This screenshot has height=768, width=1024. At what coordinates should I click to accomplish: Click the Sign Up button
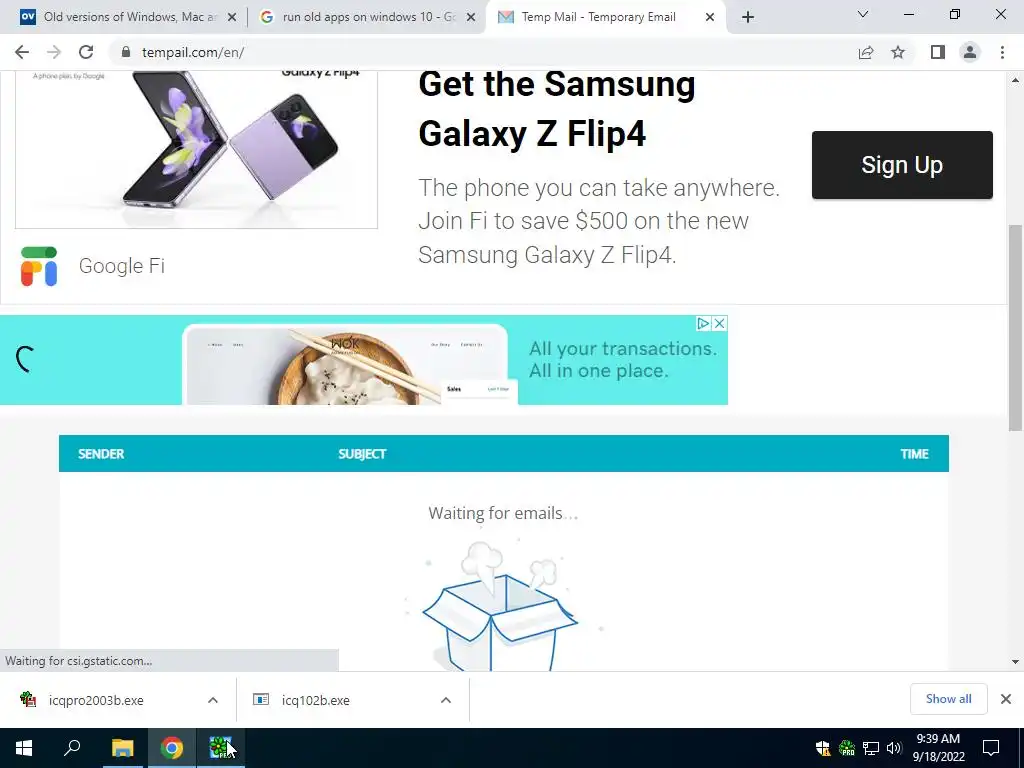tap(902, 165)
